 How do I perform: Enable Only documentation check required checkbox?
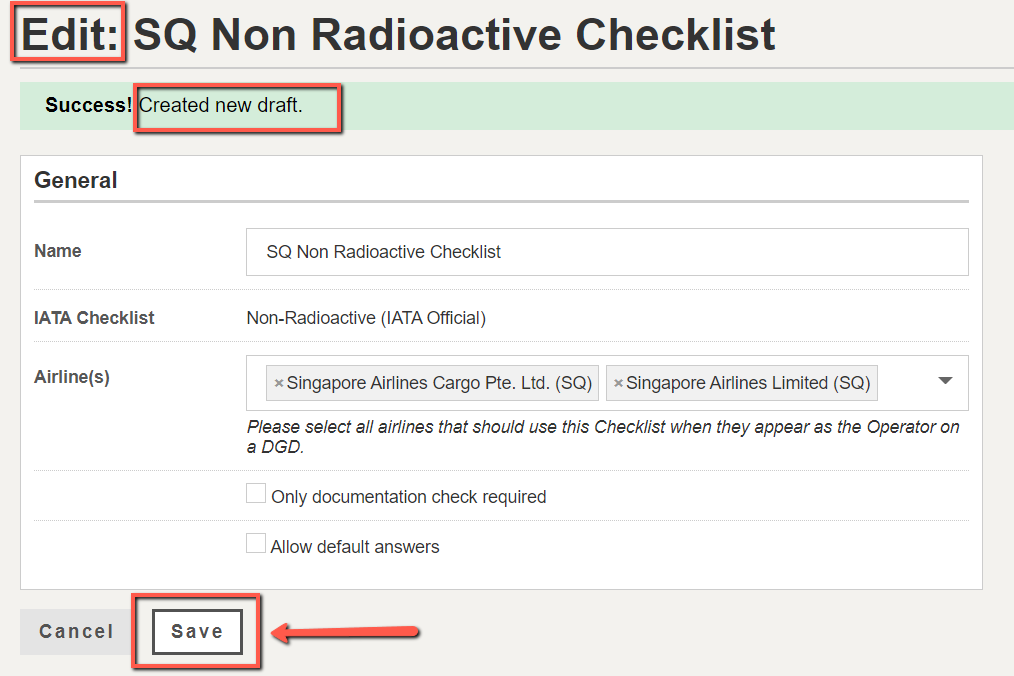(x=256, y=494)
